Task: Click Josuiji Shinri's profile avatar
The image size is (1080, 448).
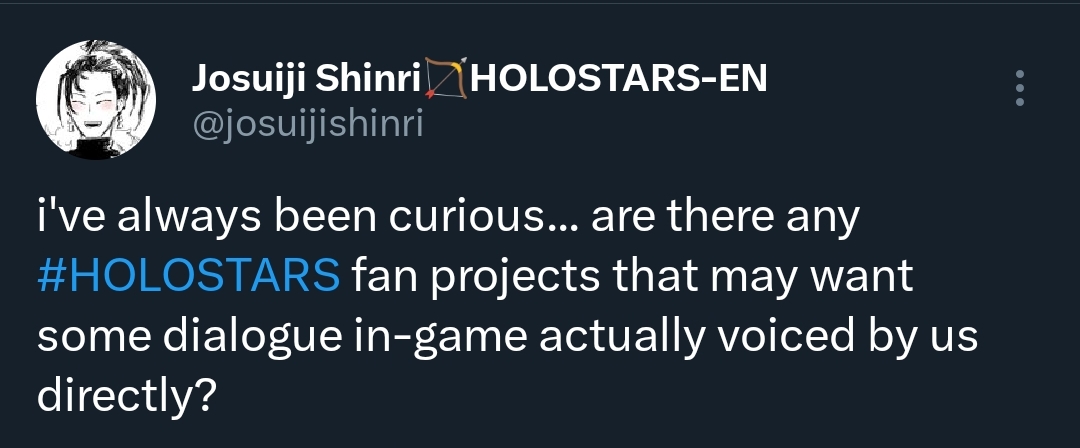Action: (96, 101)
